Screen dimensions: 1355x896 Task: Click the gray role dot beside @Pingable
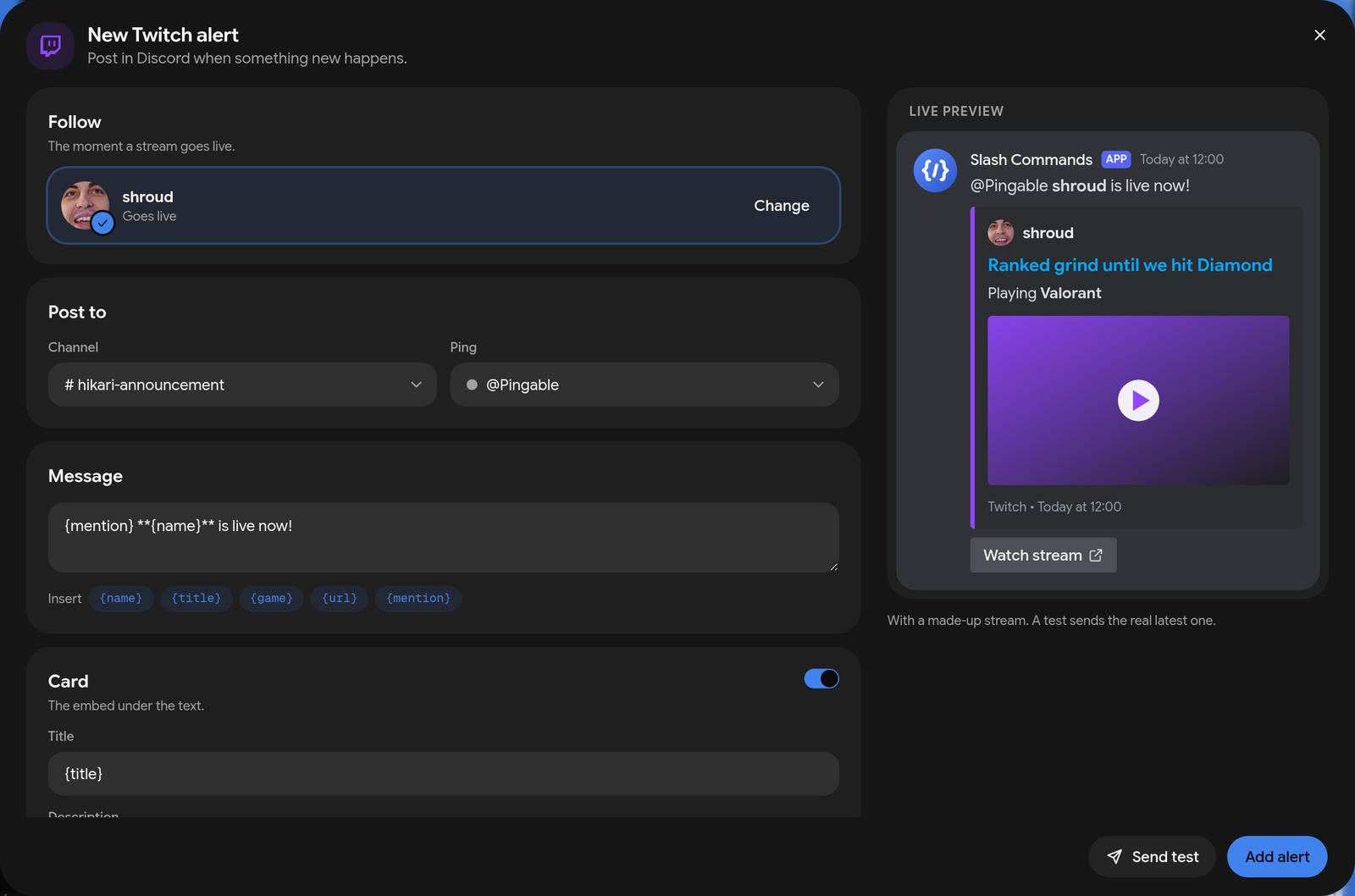(x=472, y=384)
